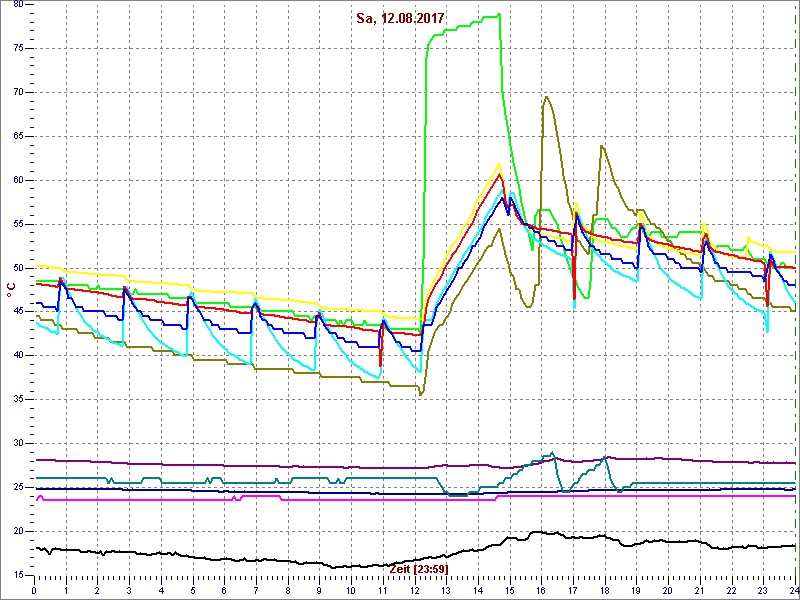Image resolution: width=800 pixels, height=600 pixels.
Task: Click hour 3 on the time axis
Action: [129, 590]
